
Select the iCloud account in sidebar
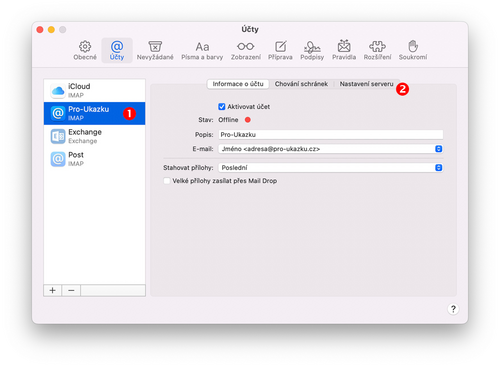point(94,90)
